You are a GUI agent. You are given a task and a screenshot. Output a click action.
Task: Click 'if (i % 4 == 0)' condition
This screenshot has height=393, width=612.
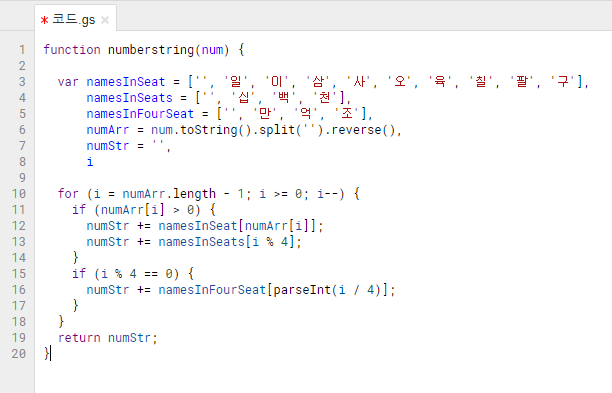point(125,274)
